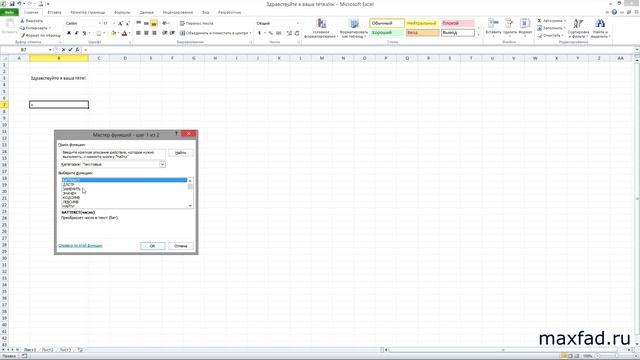
Task: Click the Undo arrow in quick access toolbar
Action: click(19, 4)
